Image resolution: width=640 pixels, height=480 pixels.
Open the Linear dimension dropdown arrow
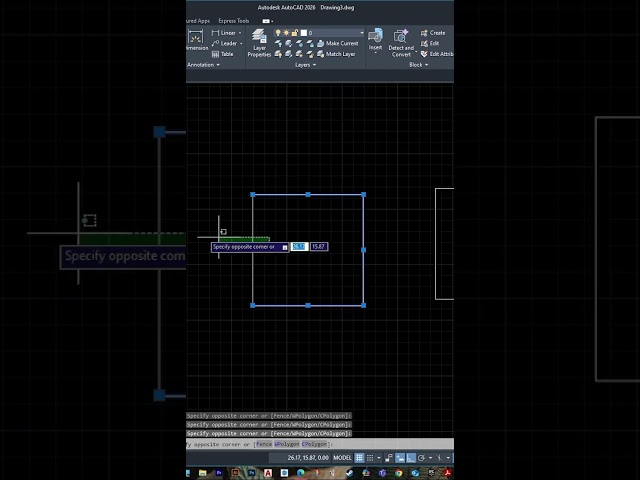point(240,33)
